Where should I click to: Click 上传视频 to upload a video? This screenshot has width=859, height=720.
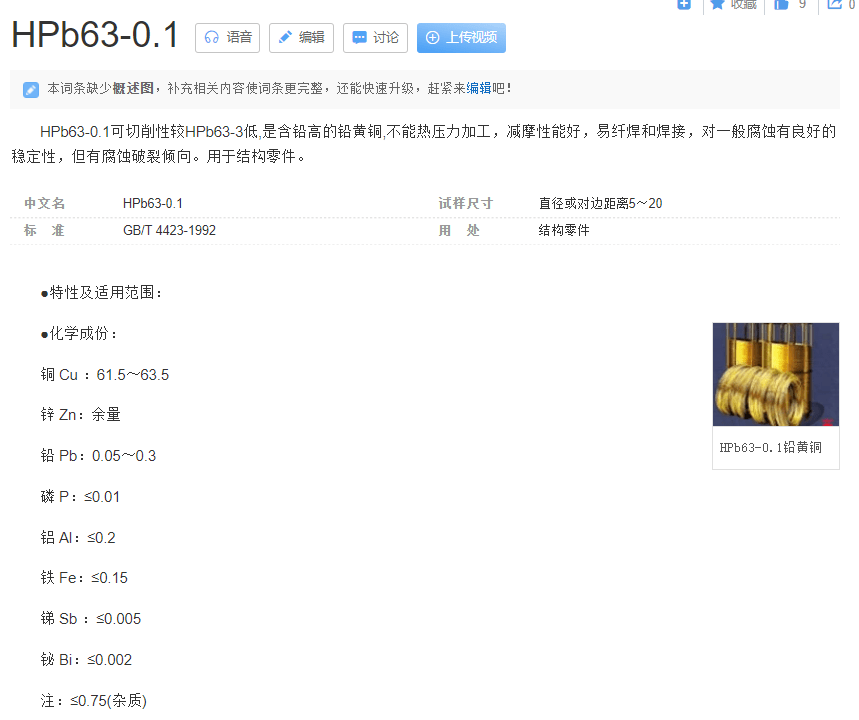click(x=461, y=37)
